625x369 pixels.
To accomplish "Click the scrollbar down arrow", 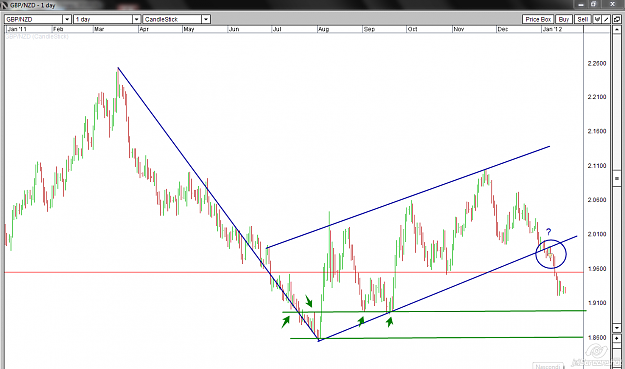I will tap(617, 328).
